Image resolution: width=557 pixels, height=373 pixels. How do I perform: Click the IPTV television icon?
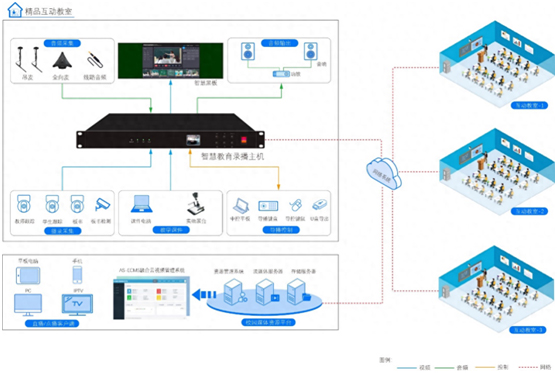pos(77,305)
